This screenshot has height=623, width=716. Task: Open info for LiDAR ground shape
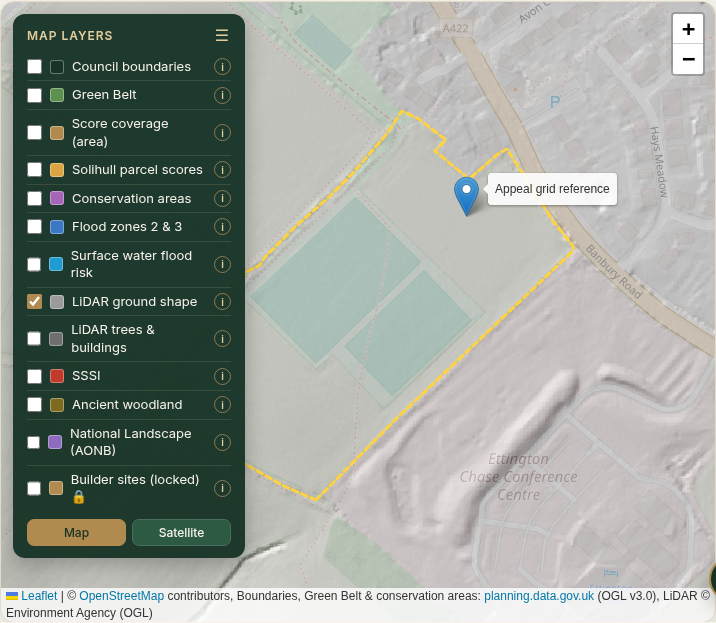pos(222,302)
